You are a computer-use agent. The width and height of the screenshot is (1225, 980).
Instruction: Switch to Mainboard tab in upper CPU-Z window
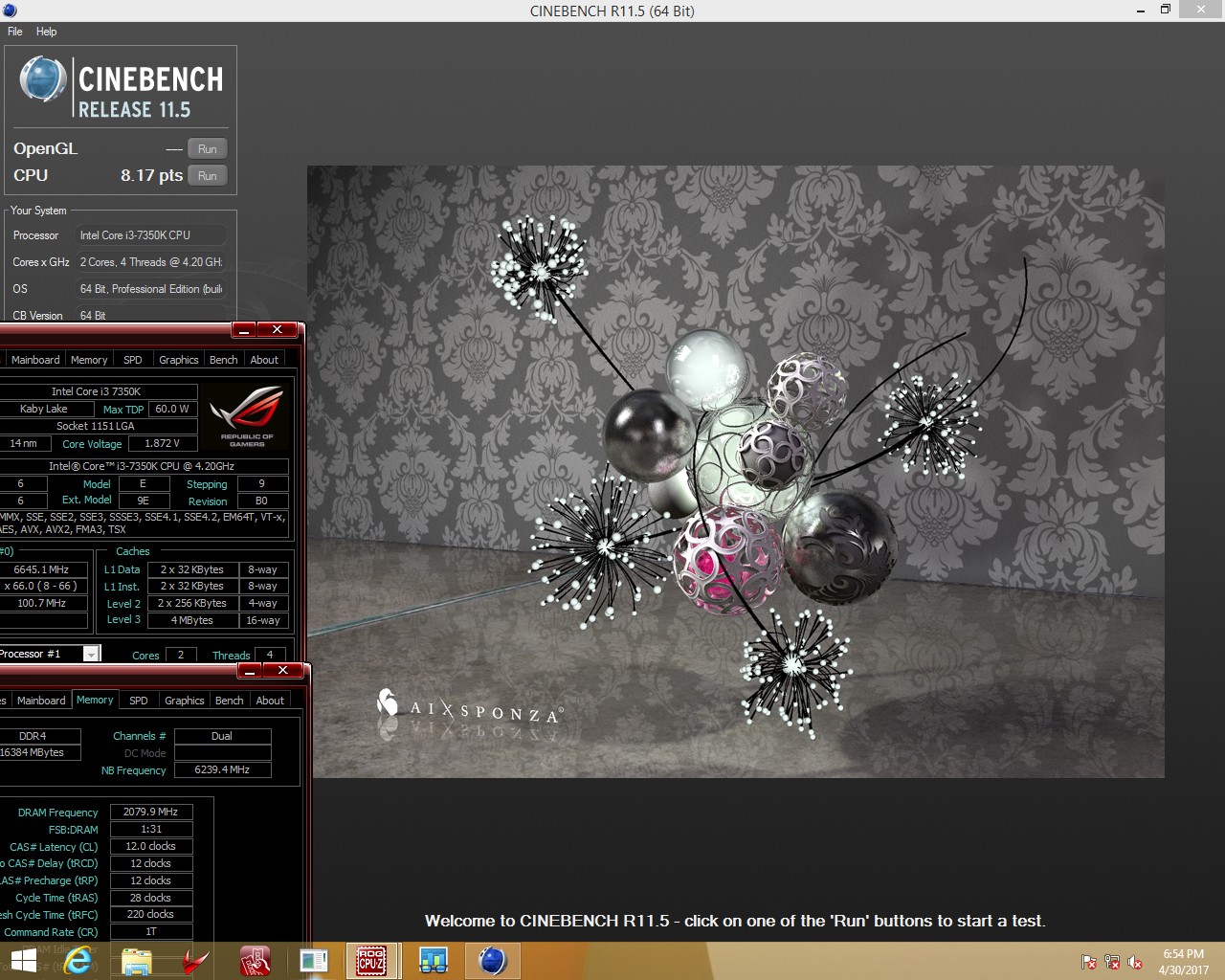pos(35,360)
